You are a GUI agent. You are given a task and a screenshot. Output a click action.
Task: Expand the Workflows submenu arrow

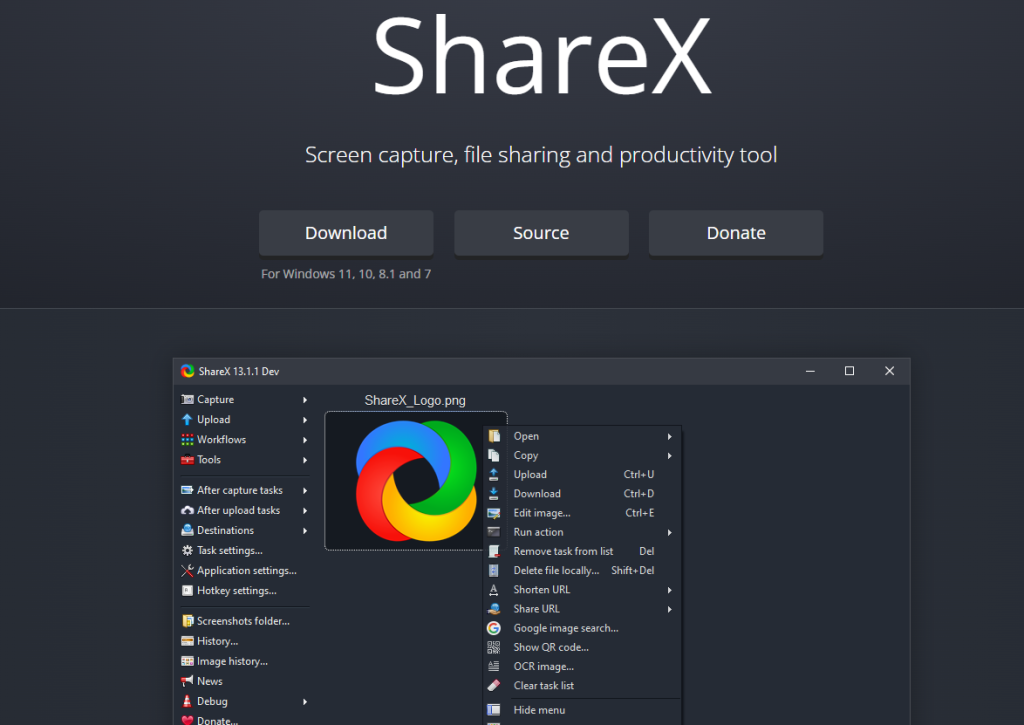(x=305, y=440)
